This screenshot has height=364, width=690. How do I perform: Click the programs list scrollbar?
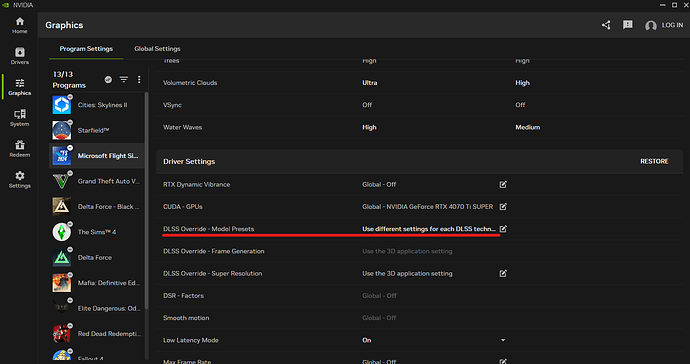coord(147,200)
